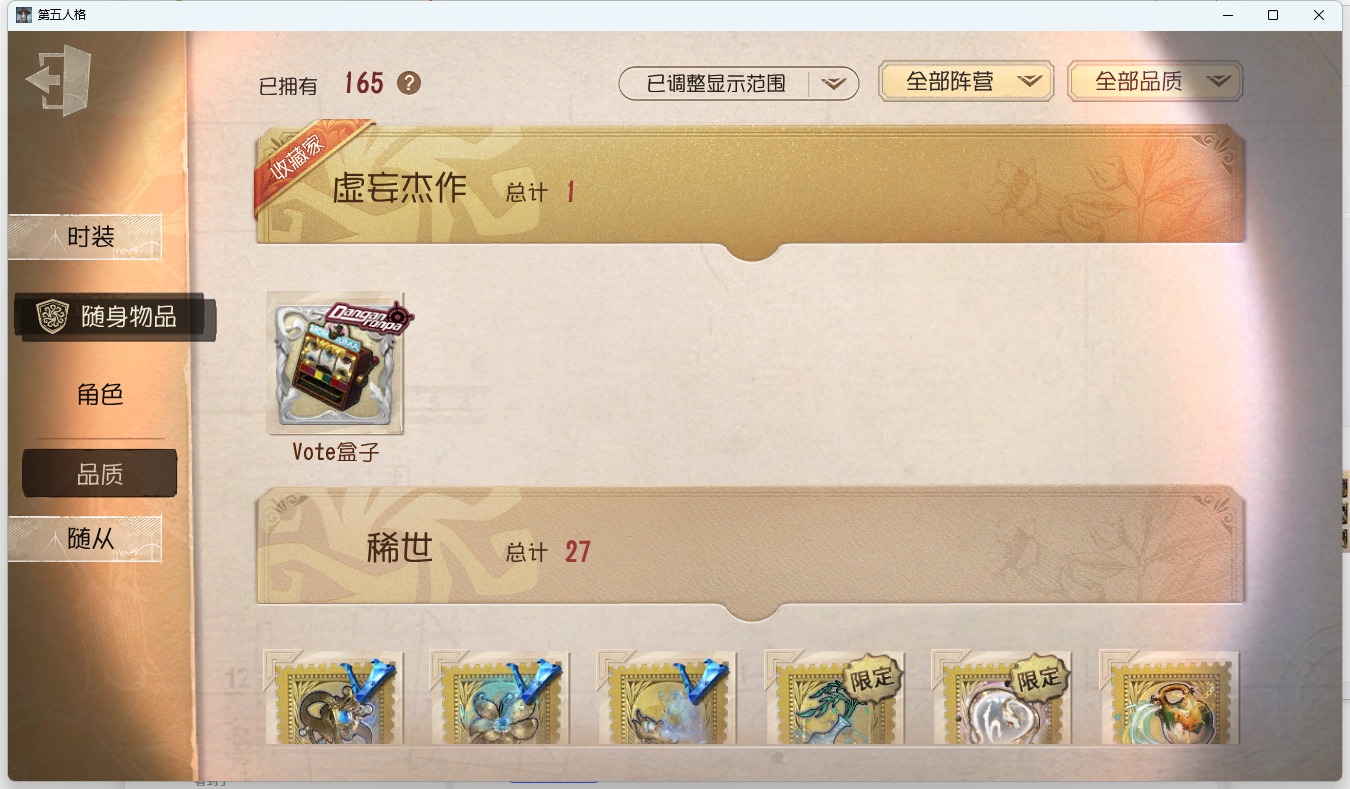
Task: Select the second 稀世 flower accessory
Action: [x=500, y=697]
